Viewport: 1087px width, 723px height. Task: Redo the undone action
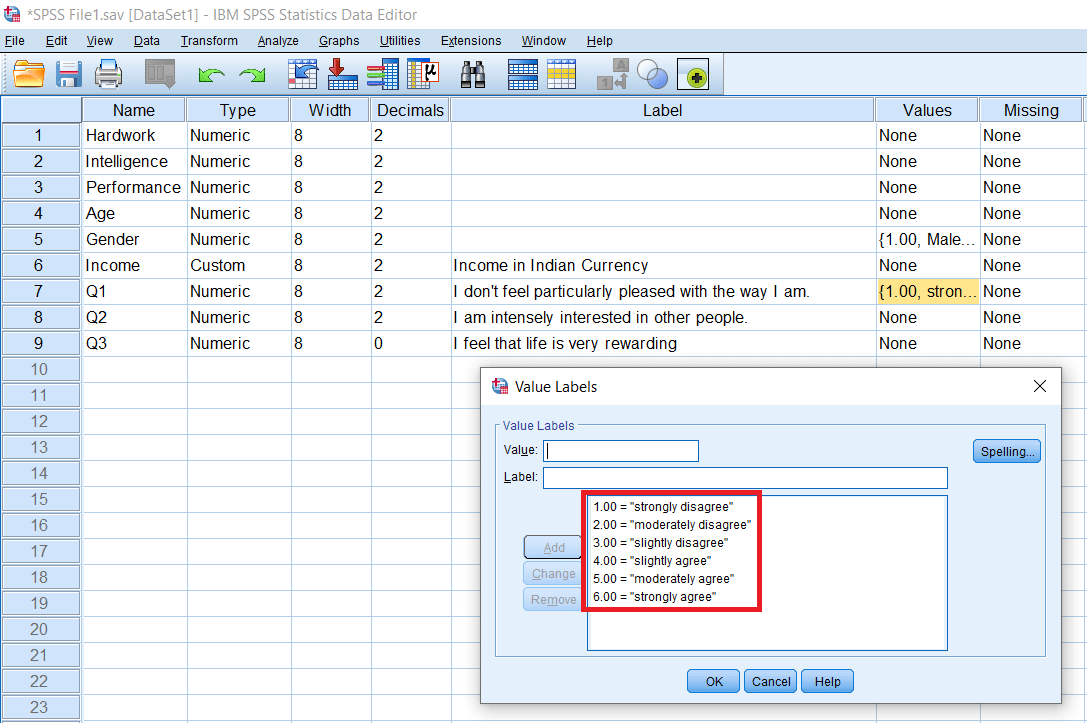250,74
